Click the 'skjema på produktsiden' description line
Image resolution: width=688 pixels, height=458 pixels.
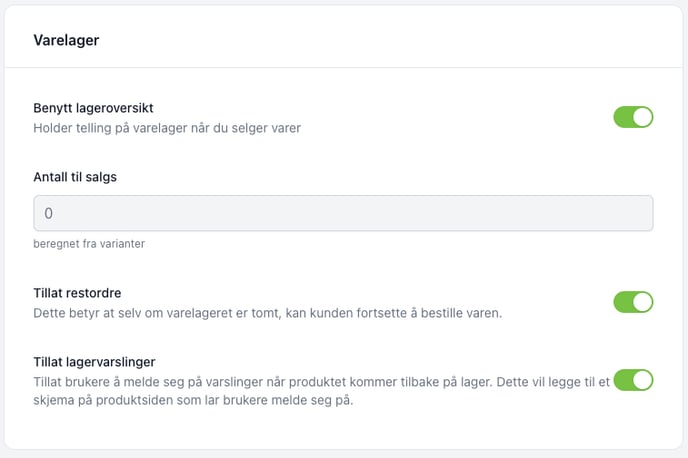point(193,401)
